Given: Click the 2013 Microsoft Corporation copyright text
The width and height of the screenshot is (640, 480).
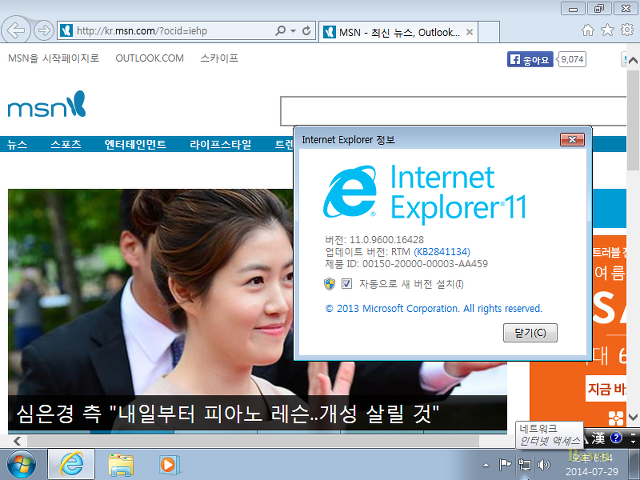Looking at the screenshot, I should click(x=433, y=309).
